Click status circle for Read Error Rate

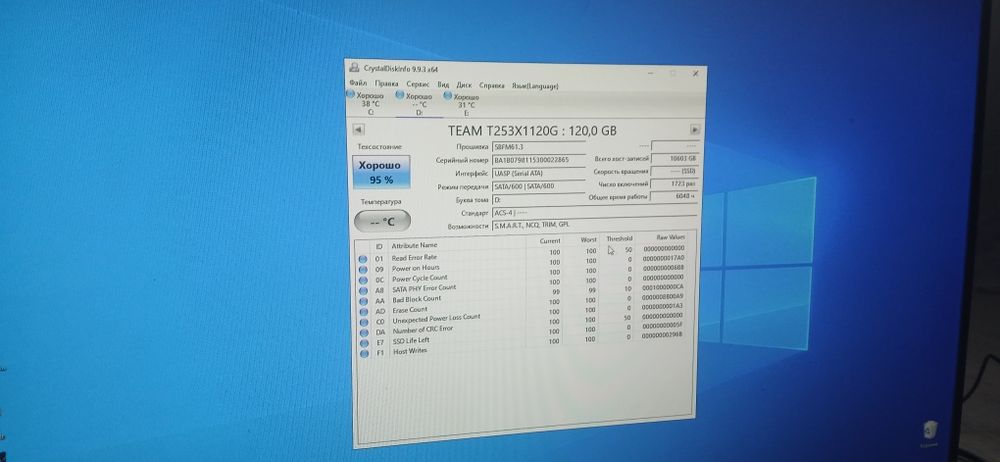tap(363, 259)
